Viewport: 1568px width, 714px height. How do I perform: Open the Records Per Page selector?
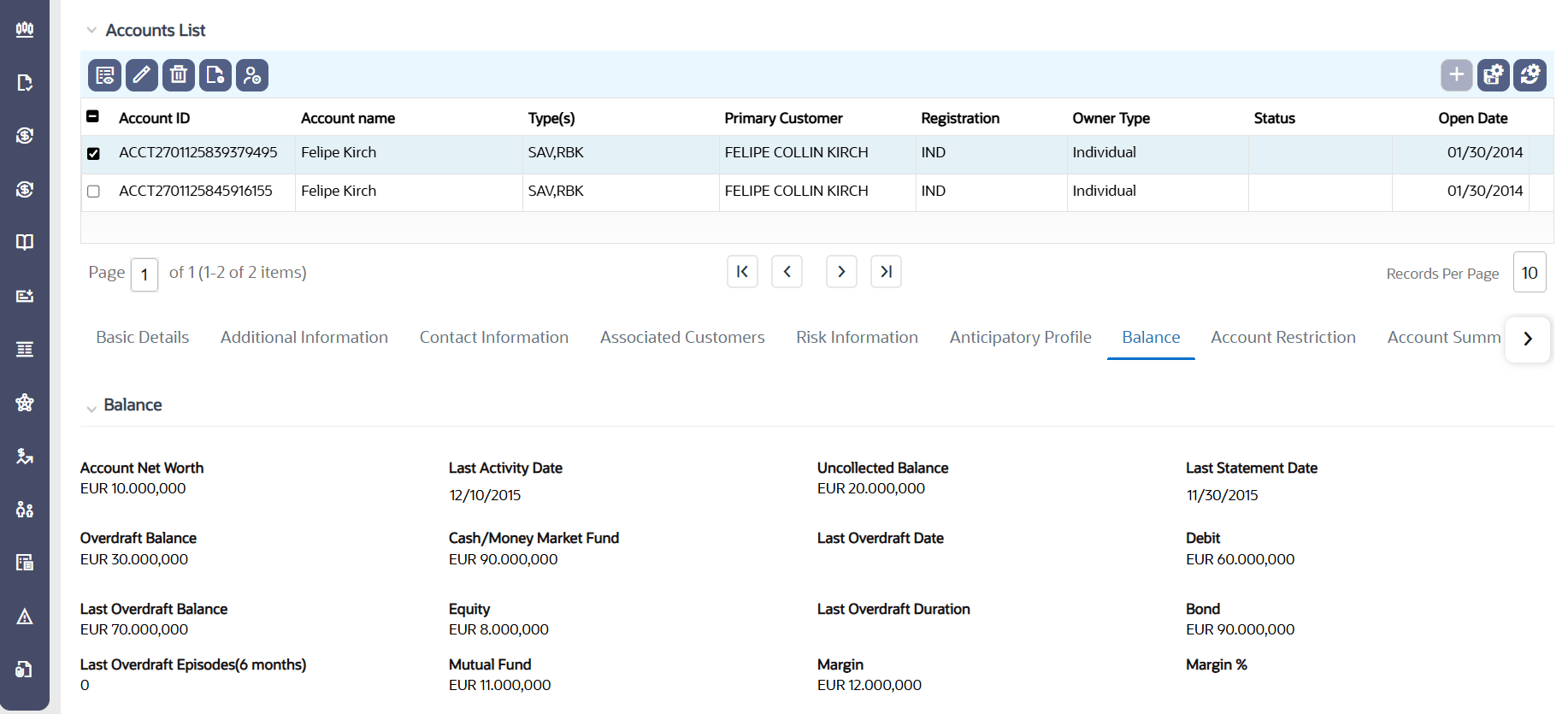(1530, 273)
